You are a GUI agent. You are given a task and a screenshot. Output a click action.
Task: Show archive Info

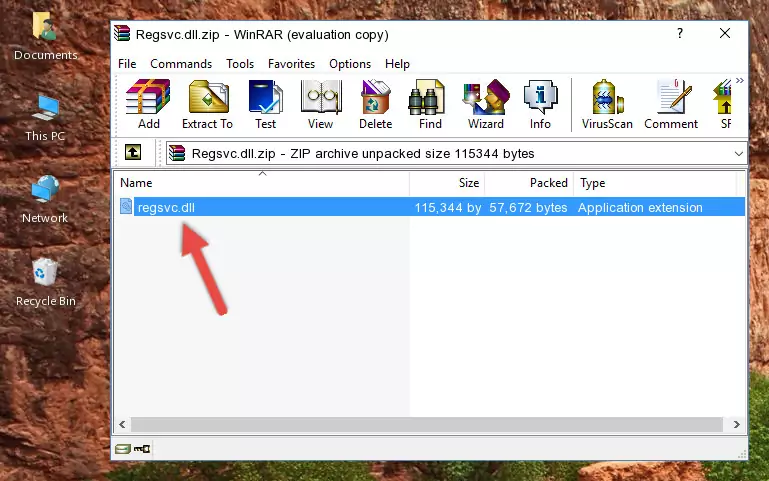point(540,104)
